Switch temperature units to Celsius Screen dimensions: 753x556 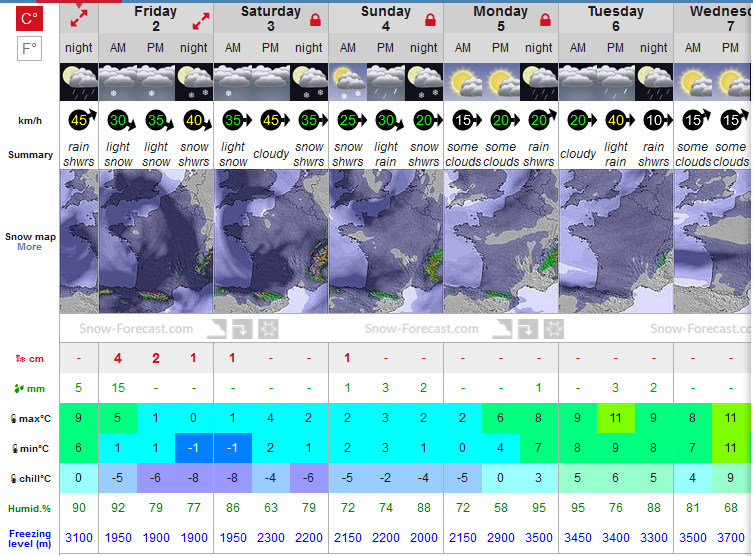click(29, 19)
